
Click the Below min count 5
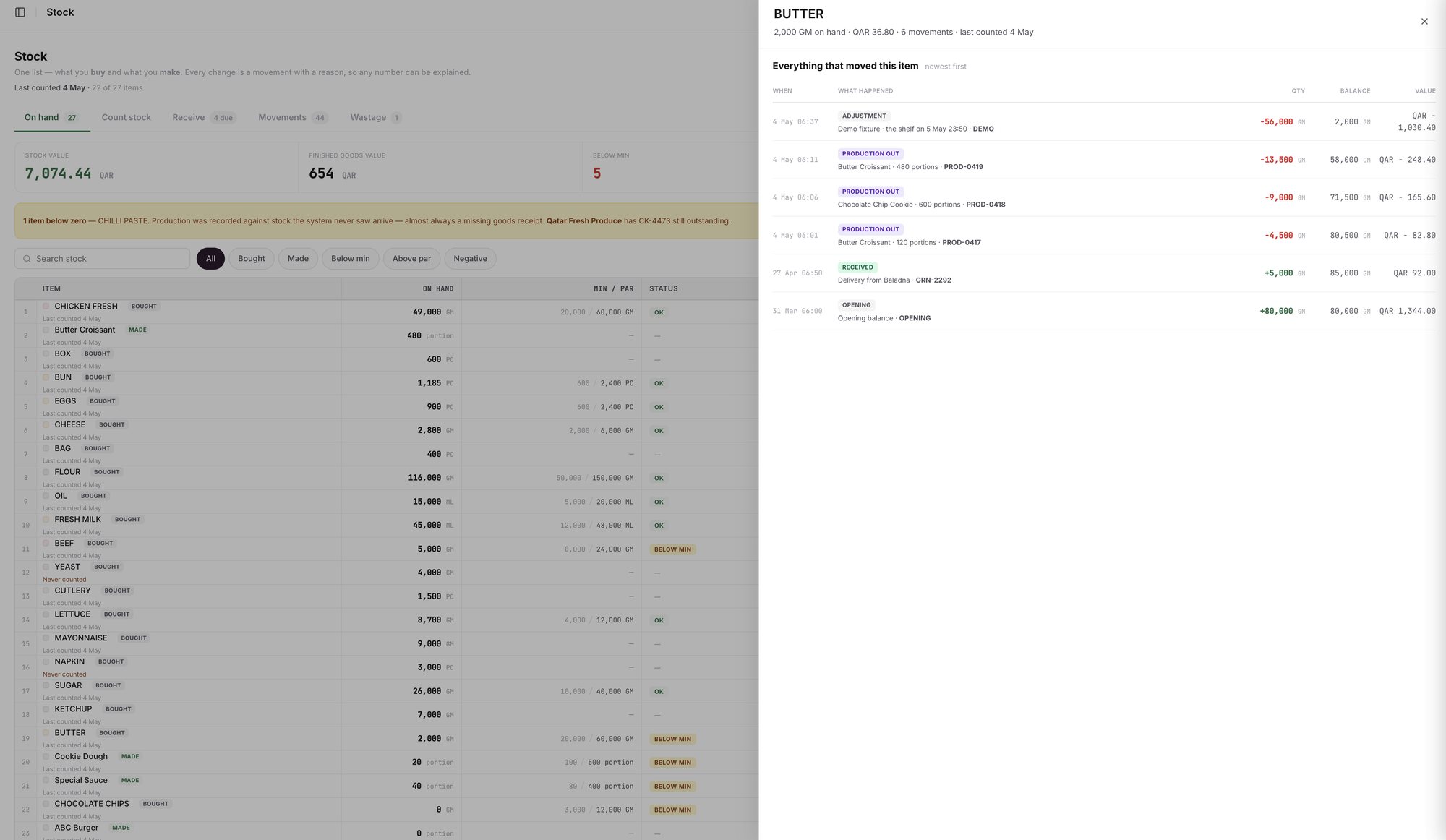pyautogui.click(x=597, y=173)
